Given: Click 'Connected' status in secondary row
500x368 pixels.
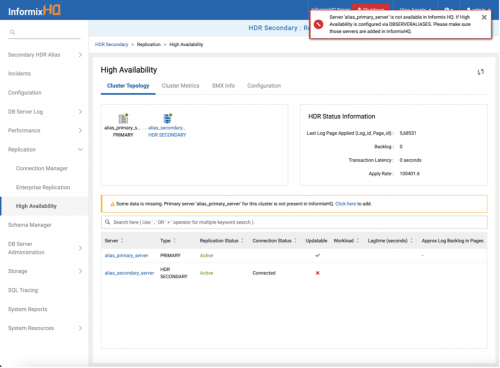Looking at the screenshot, I should pyautogui.click(x=264, y=273).
